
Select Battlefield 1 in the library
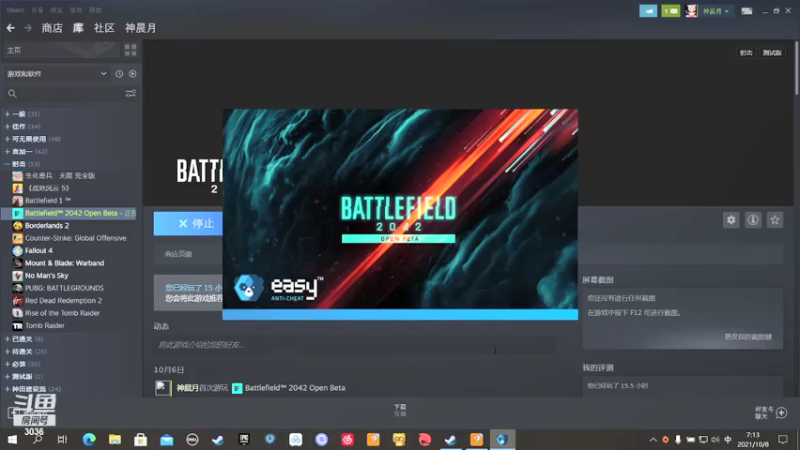click(48, 201)
